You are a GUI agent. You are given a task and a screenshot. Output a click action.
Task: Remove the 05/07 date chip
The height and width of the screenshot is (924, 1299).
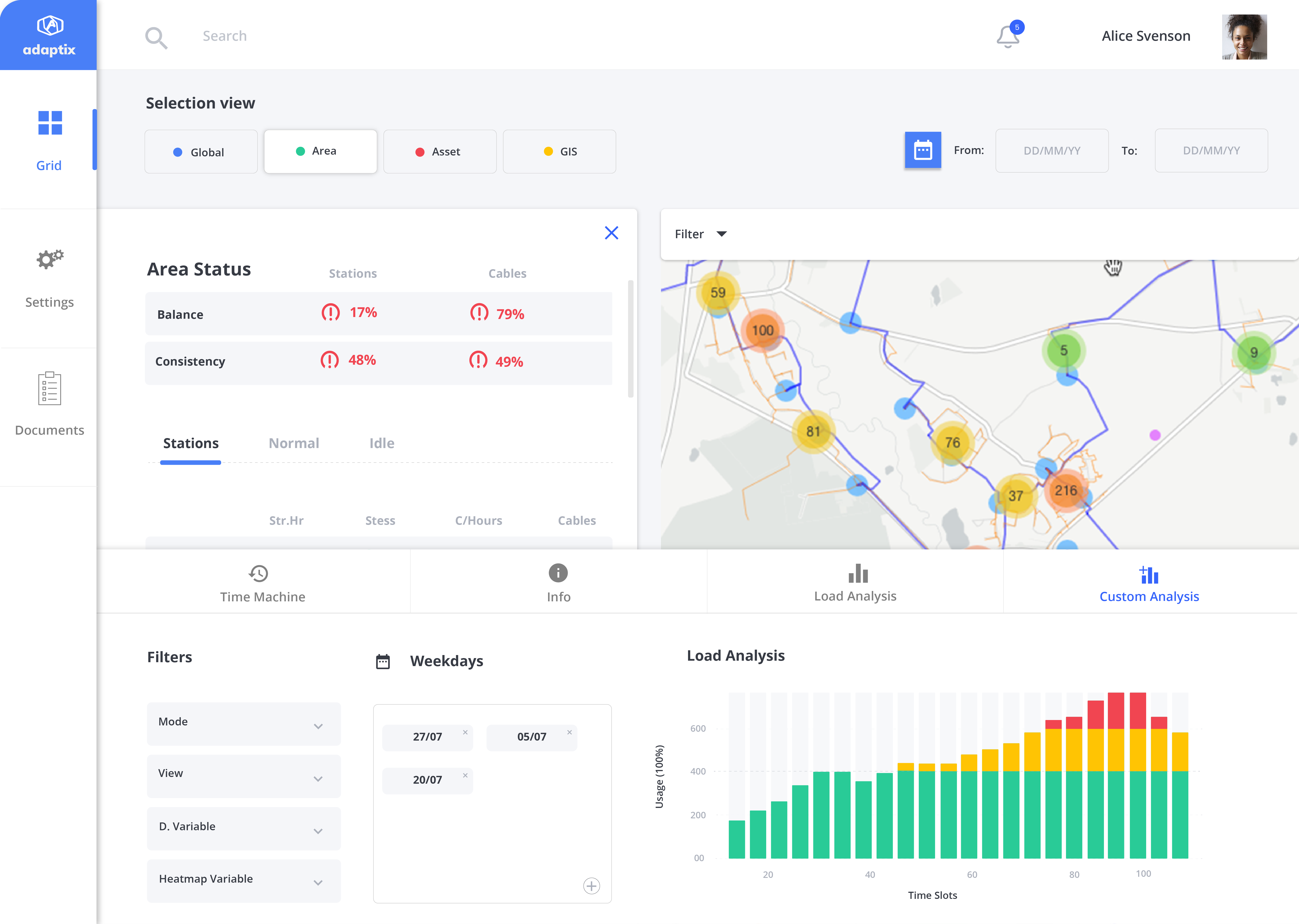tap(569, 732)
